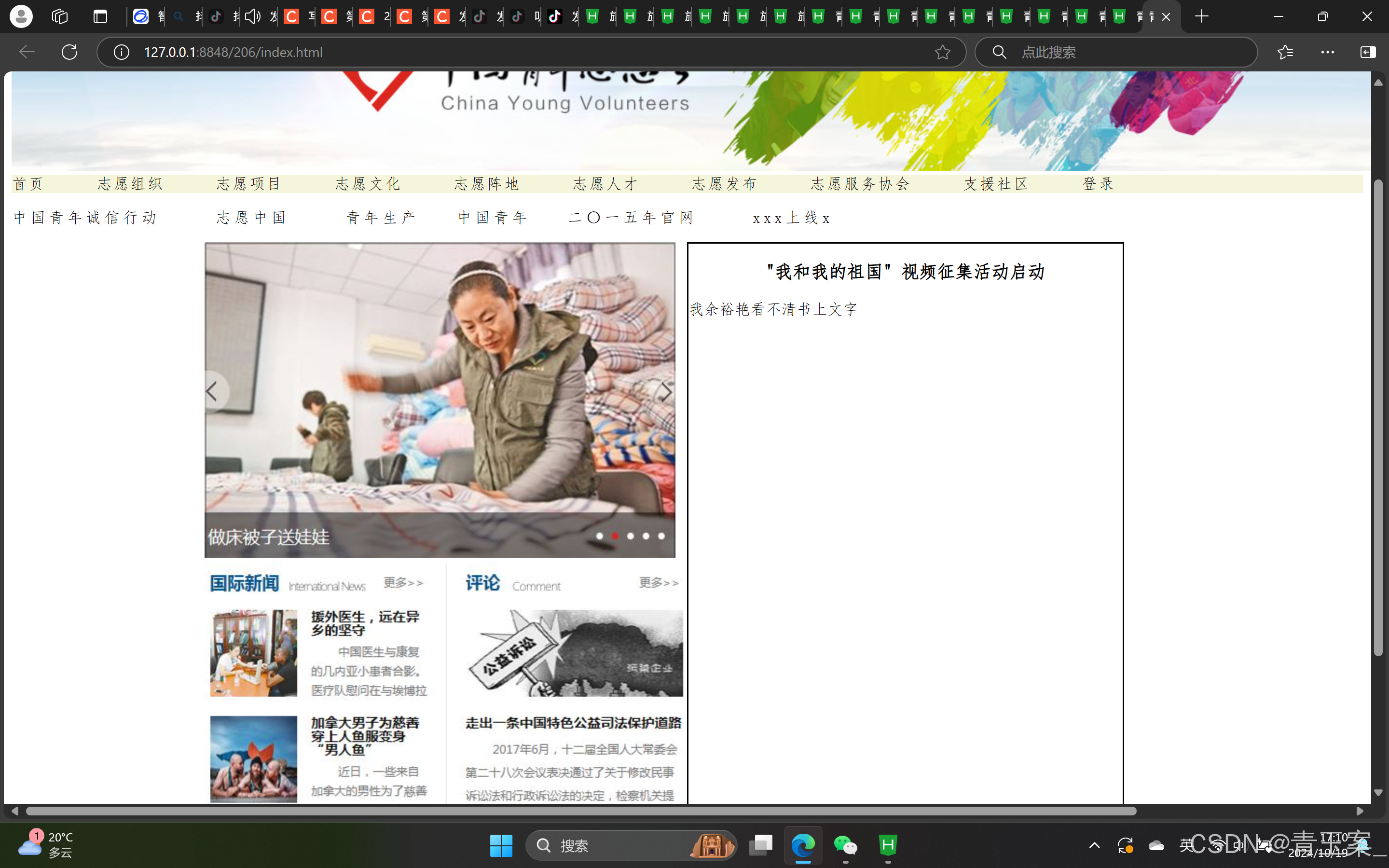Select the third carousel indicator dot
The width and height of the screenshot is (1389, 868).
630,536
